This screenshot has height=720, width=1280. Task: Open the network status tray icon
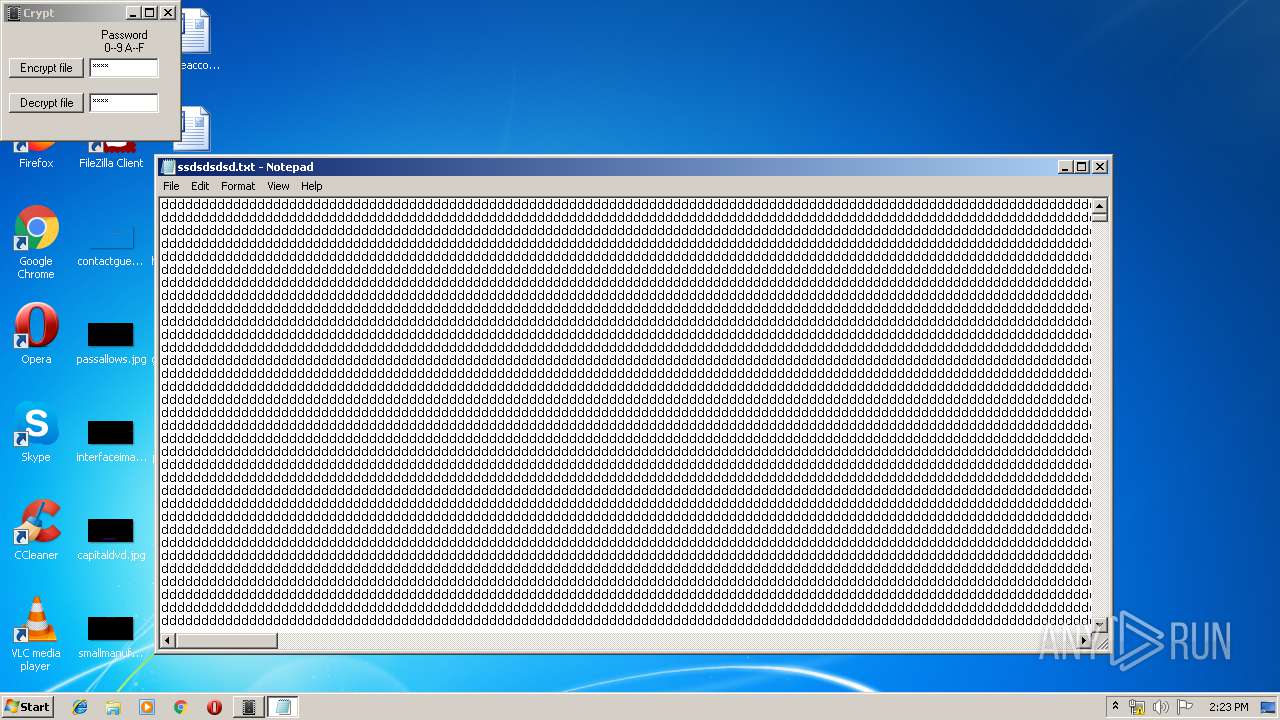[x=1137, y=707]
